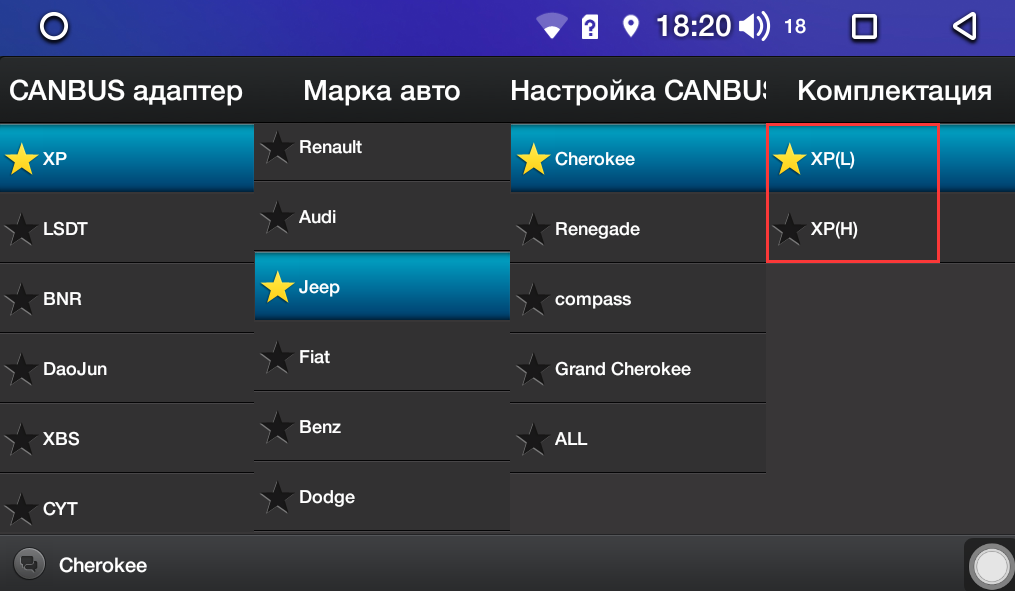Select Grand Cherokee CANBUS setting
Viewport: 1015px width, 591px height.
[638, 368]
